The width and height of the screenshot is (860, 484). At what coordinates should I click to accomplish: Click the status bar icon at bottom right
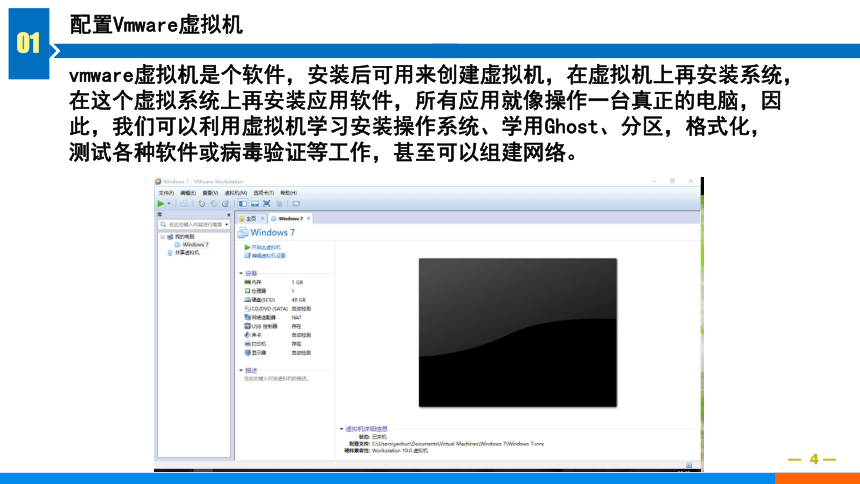point(689,465)
